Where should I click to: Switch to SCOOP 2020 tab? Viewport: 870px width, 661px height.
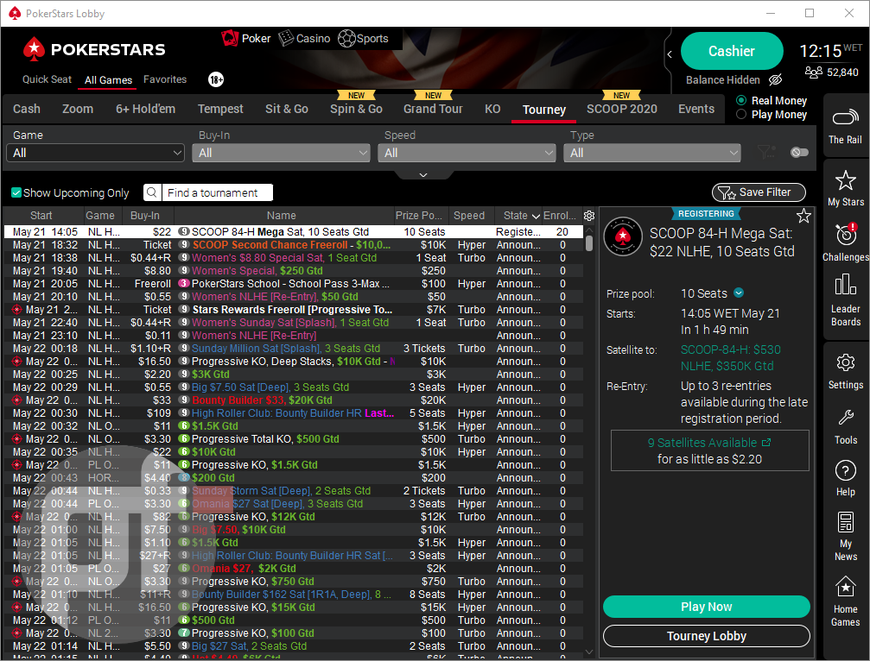[621, 109]
